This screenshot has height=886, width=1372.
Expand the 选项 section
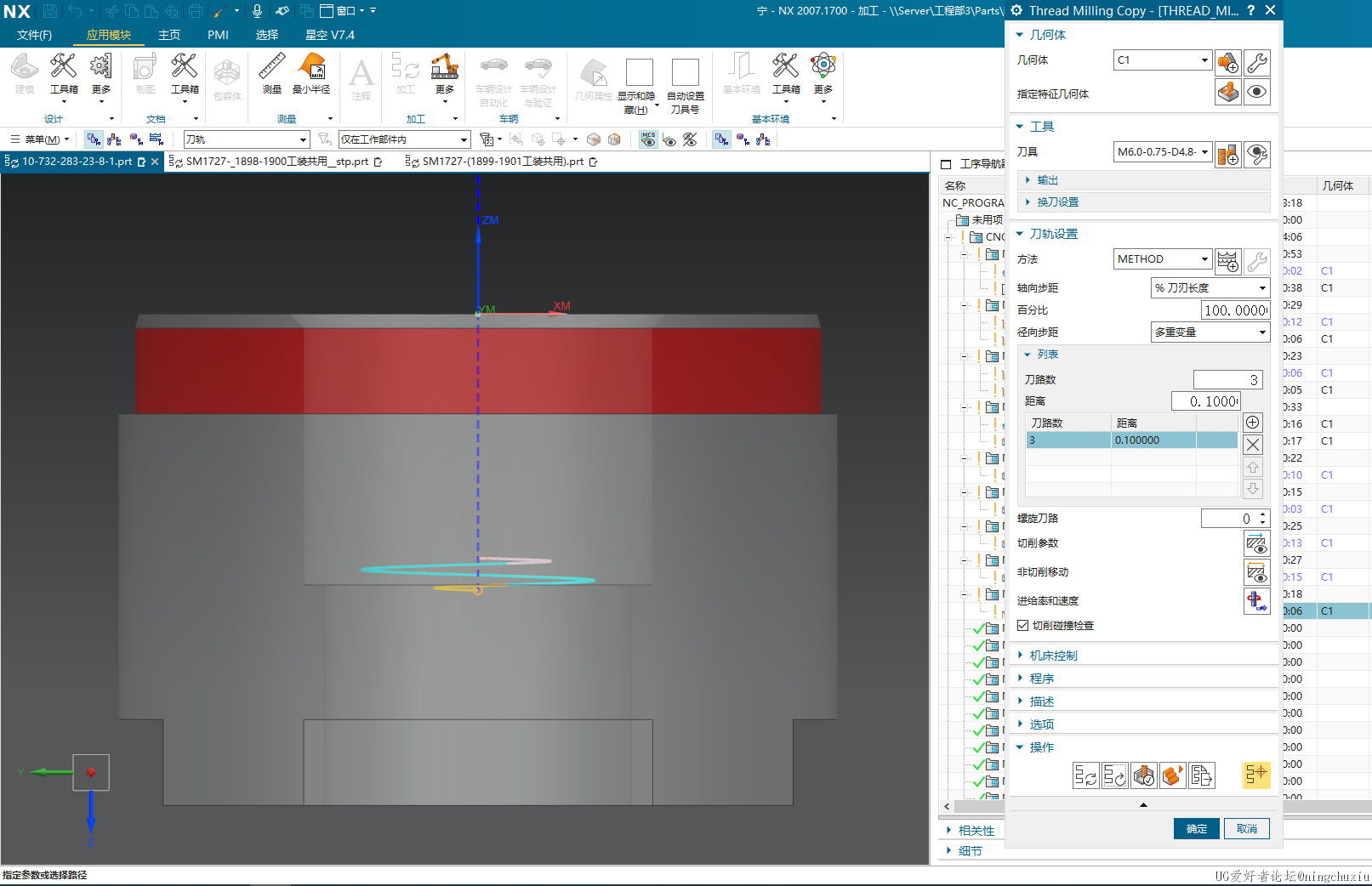tap(1144, 724)
